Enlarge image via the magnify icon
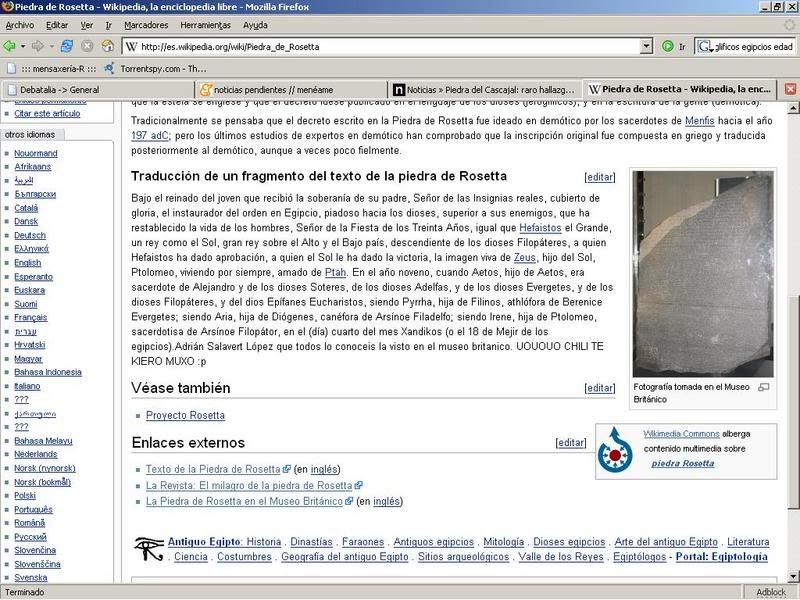800x600 pixels. point(763,387)
